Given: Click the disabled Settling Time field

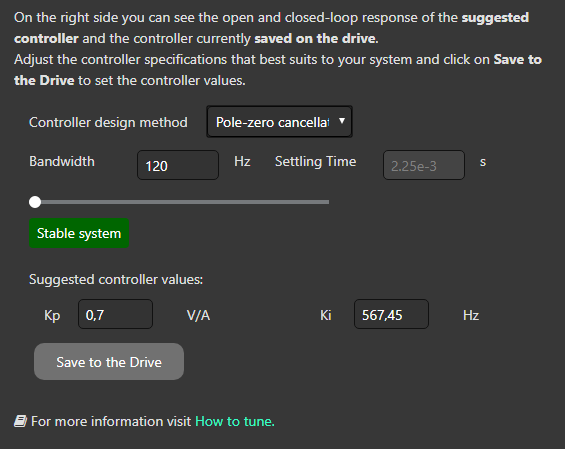Looking at the screenshot, I should pyautogui.click(x=424, y=165).
